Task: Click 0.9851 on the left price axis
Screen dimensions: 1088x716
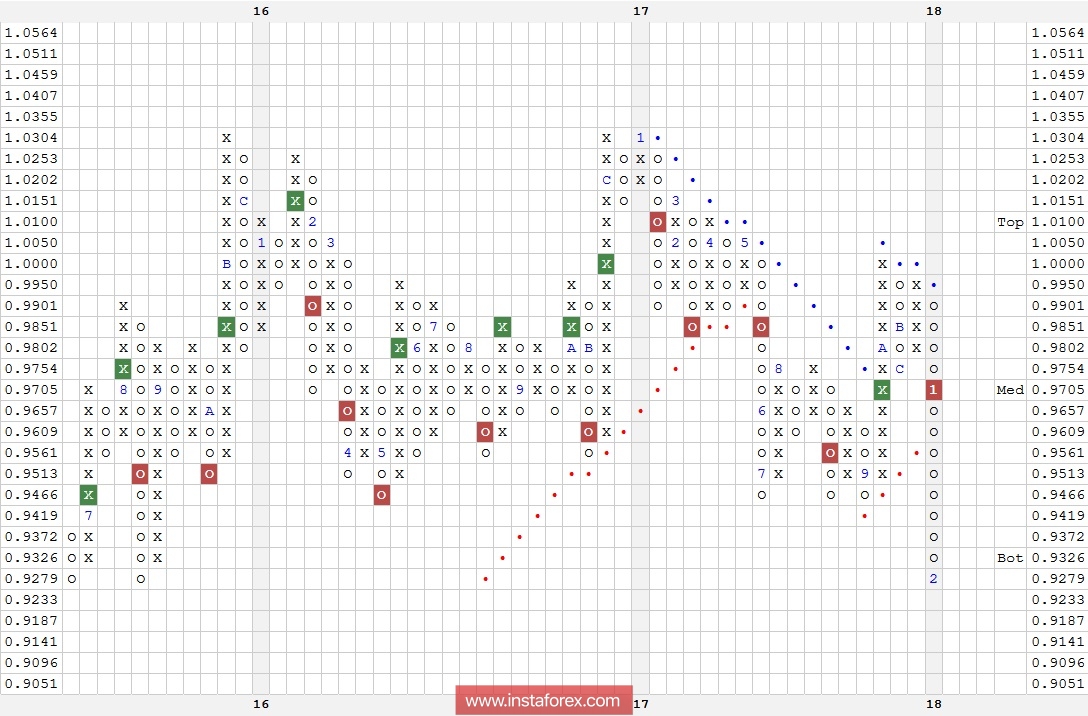Action: tap(31, 327)
